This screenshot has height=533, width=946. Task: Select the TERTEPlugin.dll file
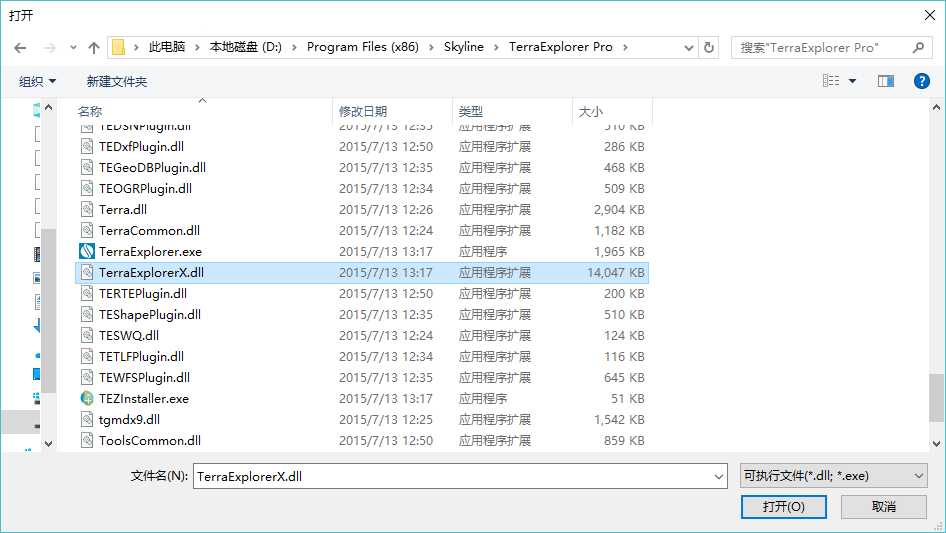(x=143, y=294)
